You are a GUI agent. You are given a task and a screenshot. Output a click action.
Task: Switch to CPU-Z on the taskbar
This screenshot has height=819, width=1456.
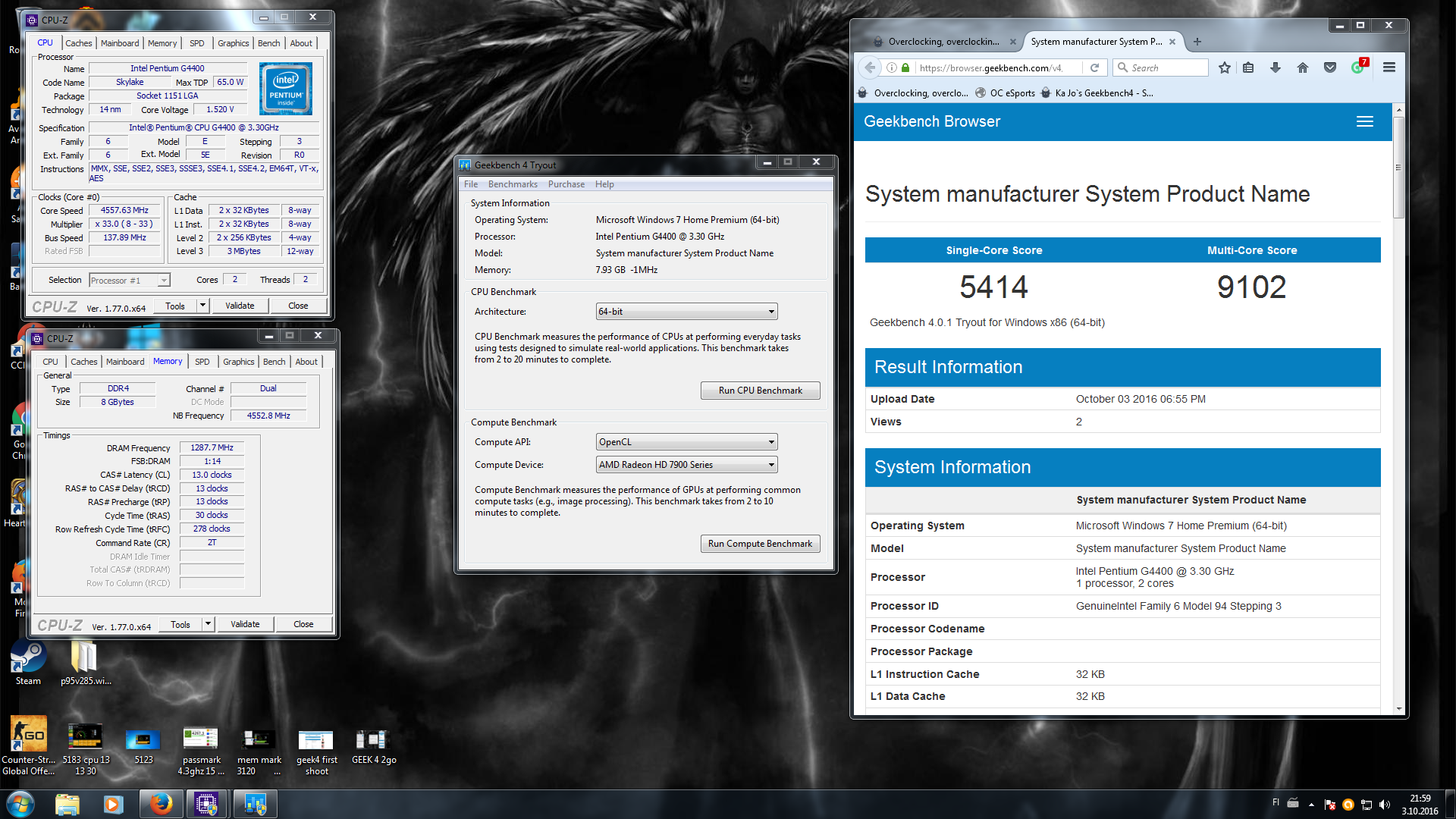coord(206,804)
